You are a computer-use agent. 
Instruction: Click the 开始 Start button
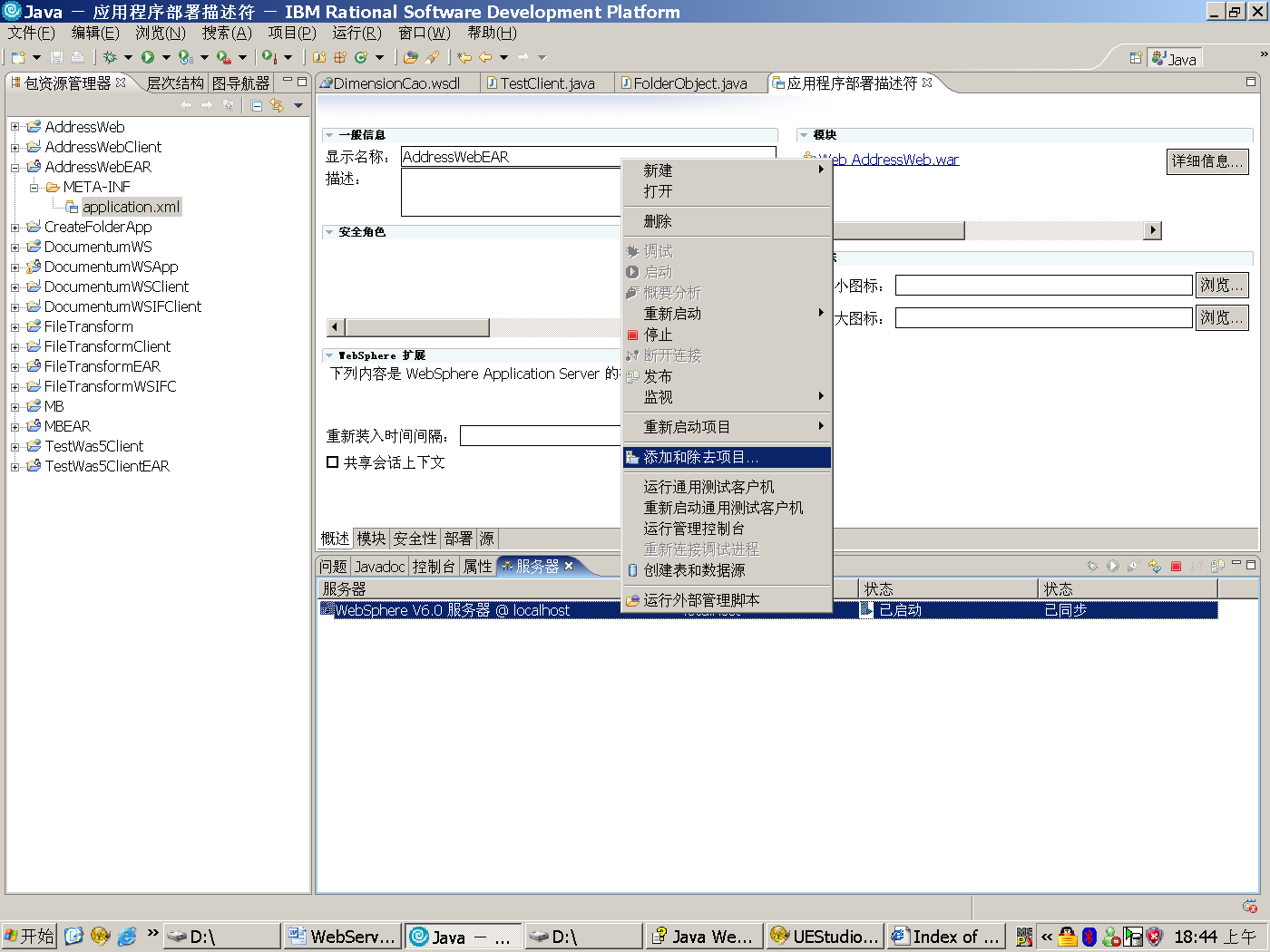pos(29,937)
